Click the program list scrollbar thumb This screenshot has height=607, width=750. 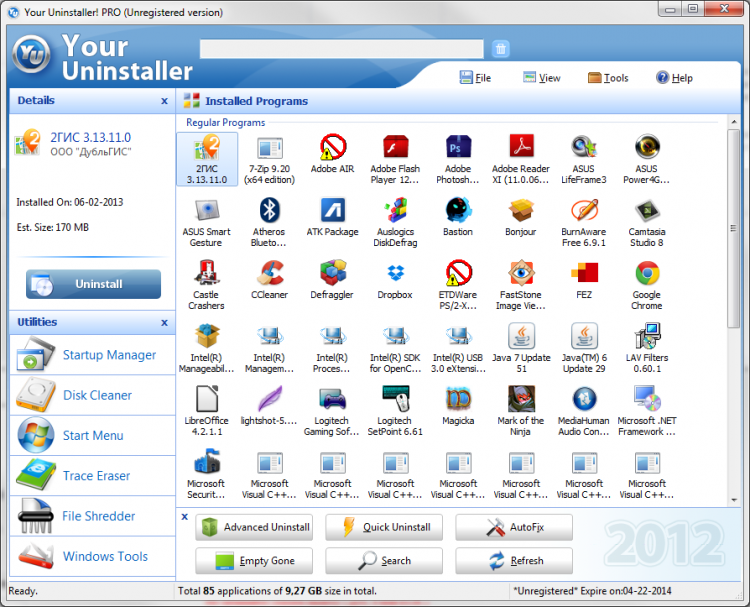coord(734,228)
